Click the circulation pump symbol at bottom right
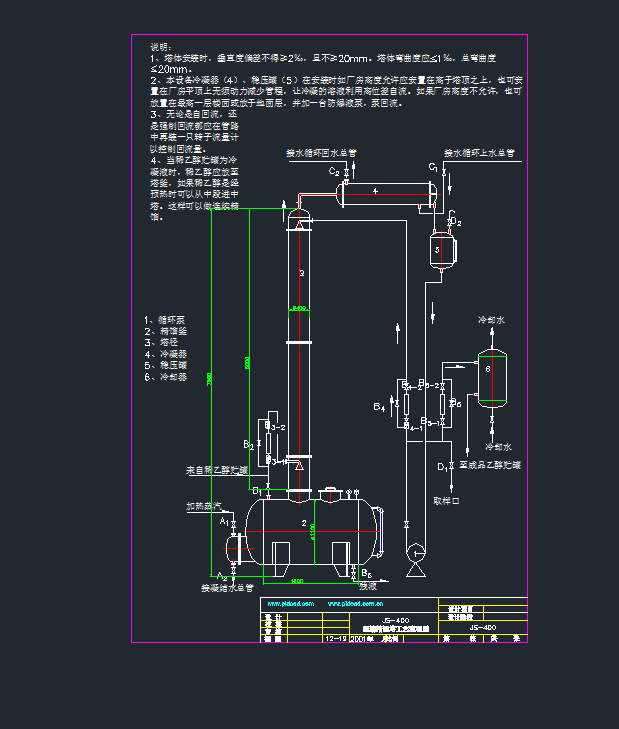This screenshot has width=619, height=729. [414, 553]
